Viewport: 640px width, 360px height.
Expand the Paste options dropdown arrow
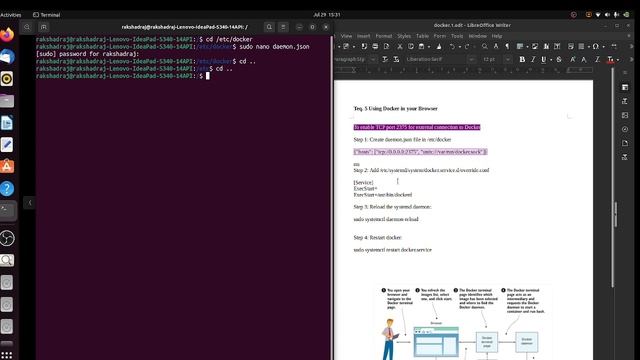429,47
